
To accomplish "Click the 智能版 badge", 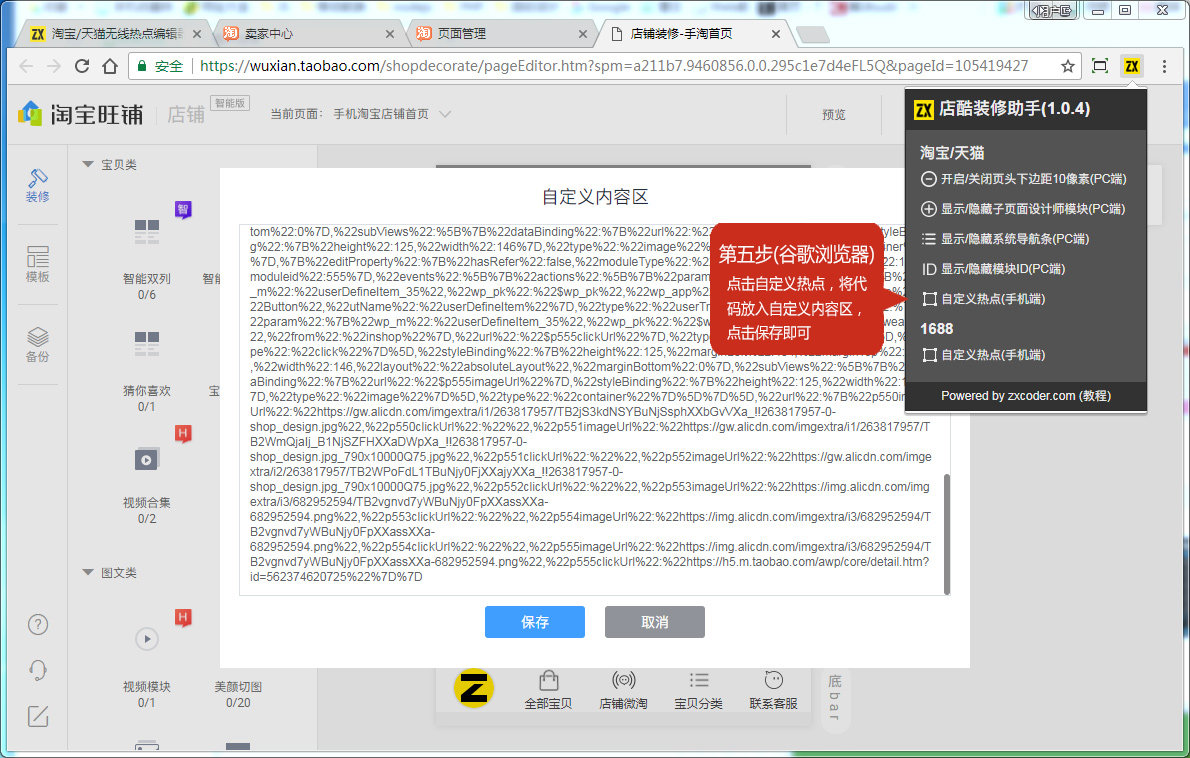I will click(x=230, y=103).
